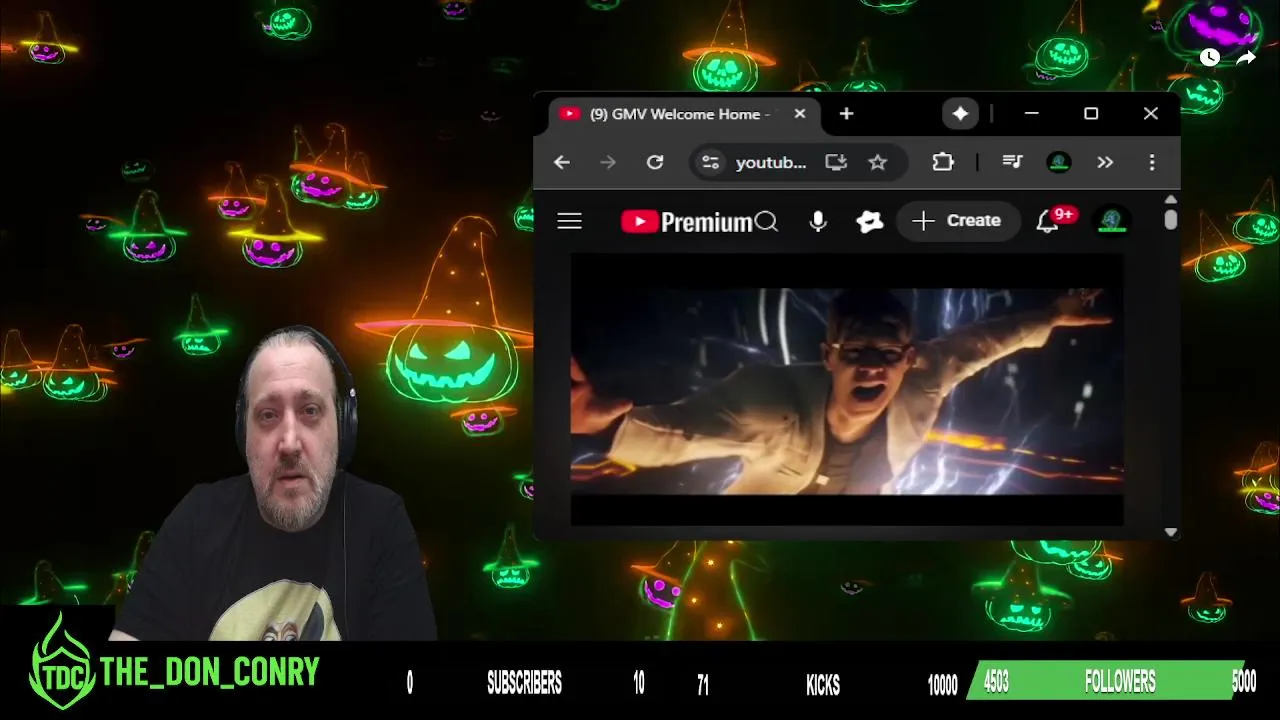Image resolution: width=1280 pixels, height=720 pixels.
Task: Click the page scrollbar down arrow
Action: [1171, 532]
